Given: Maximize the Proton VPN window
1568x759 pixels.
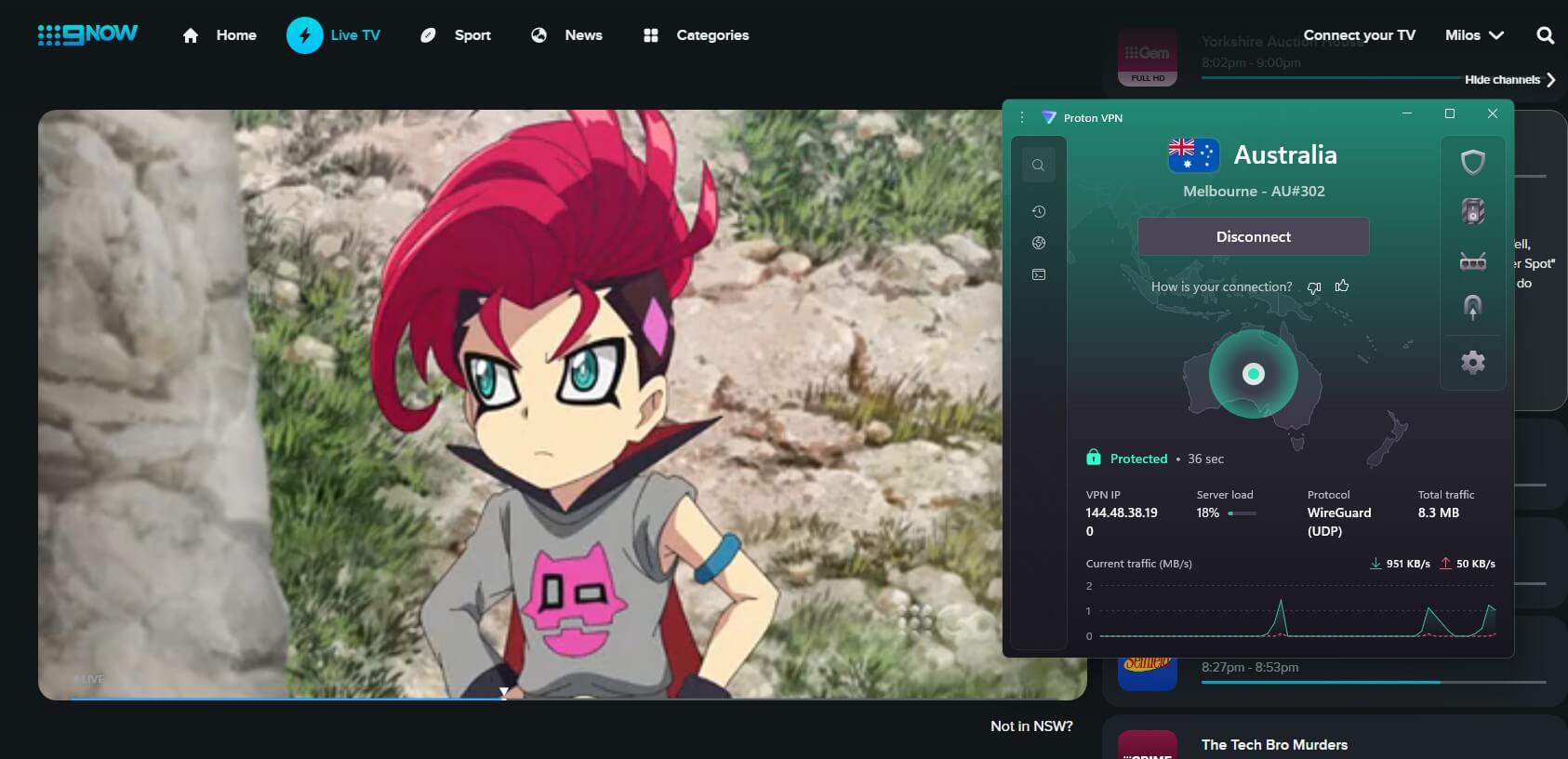Looking at the screenshot, I should 1449,113.
